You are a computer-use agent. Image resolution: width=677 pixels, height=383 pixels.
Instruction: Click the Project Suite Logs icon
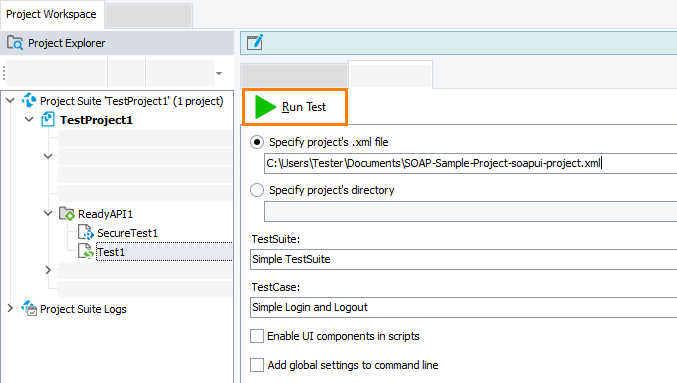pyautogui.click(x=29, y=308)
